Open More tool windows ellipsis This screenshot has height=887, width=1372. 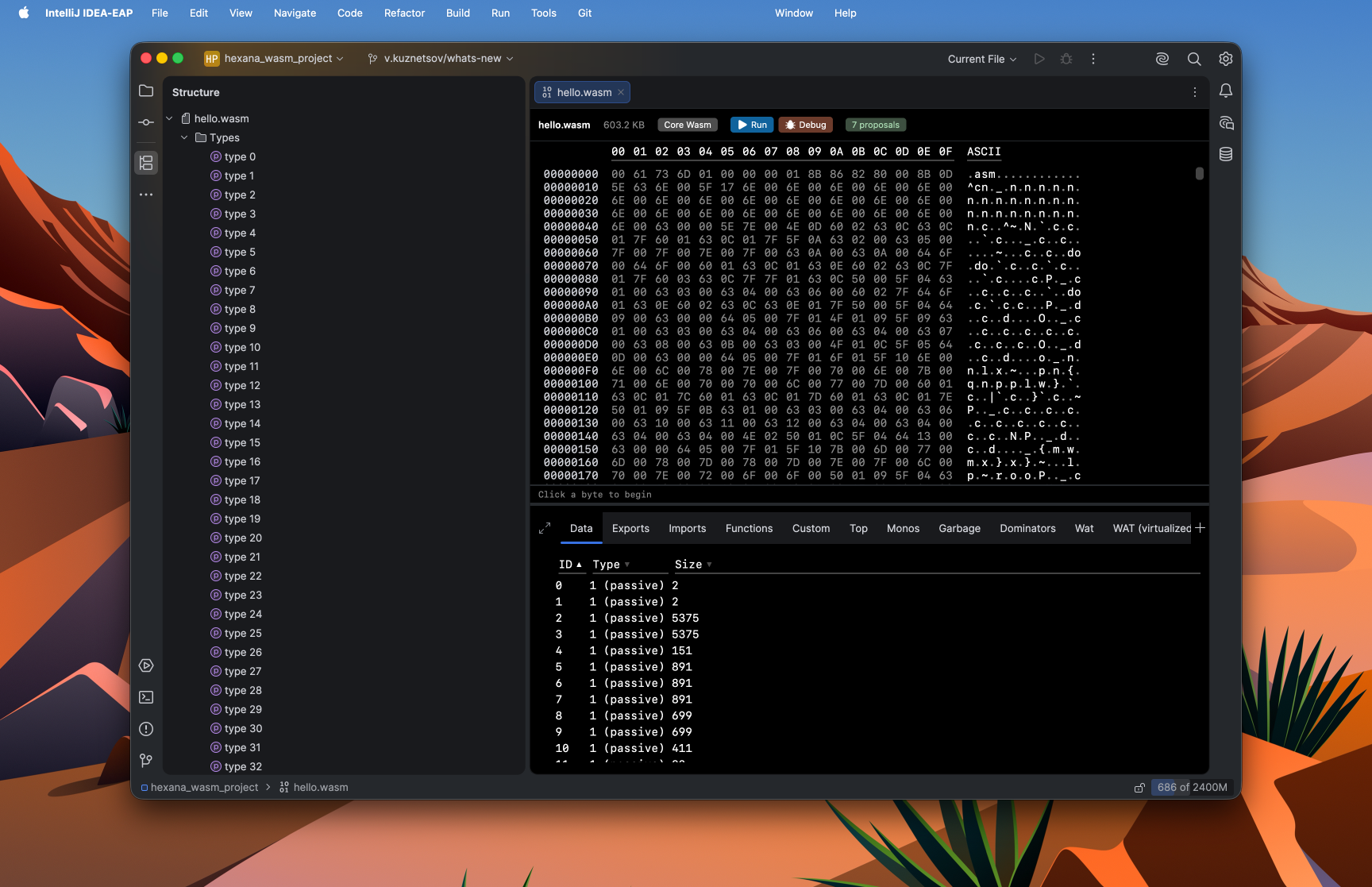[x=146, y=195]
